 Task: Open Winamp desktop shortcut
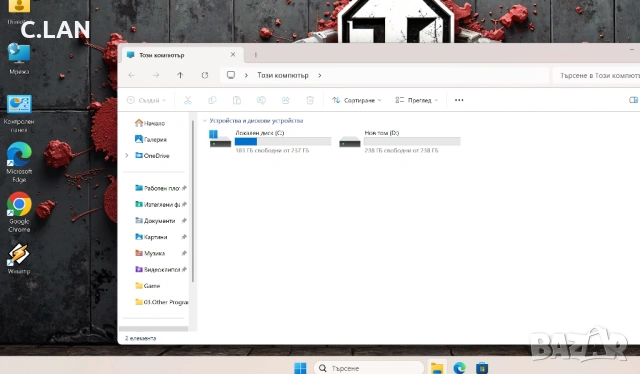(19, 258)
